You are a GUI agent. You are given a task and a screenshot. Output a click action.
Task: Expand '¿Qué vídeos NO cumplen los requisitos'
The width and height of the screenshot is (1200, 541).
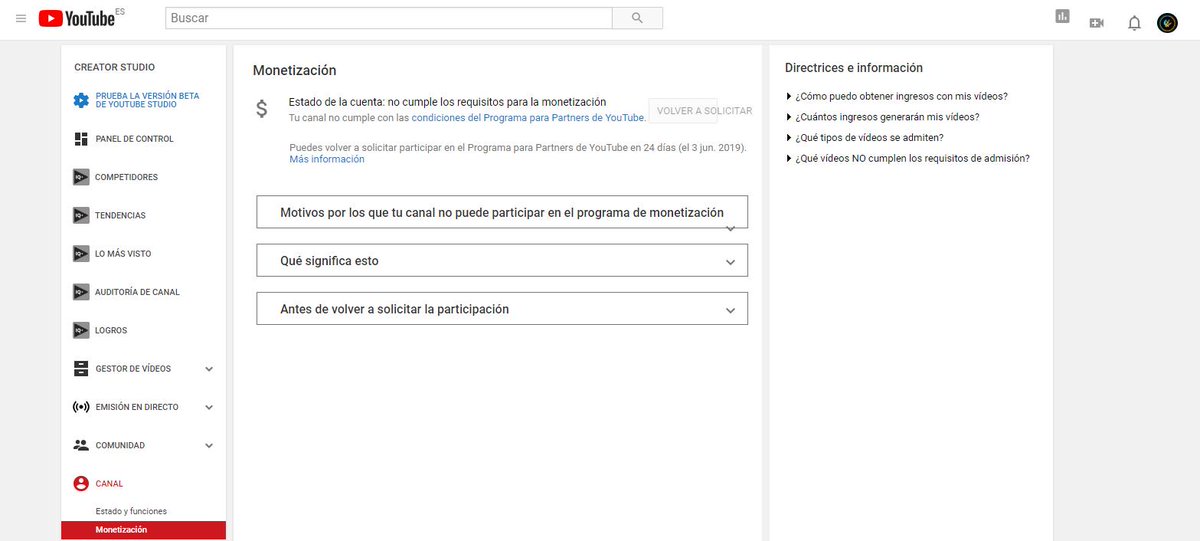[x=908, y=158]
